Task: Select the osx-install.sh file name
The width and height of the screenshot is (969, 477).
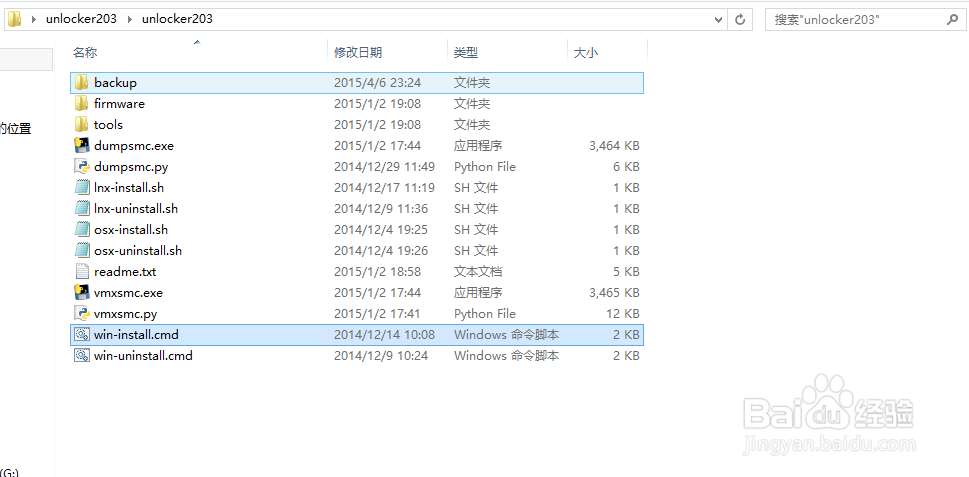Action: (131, 229)
